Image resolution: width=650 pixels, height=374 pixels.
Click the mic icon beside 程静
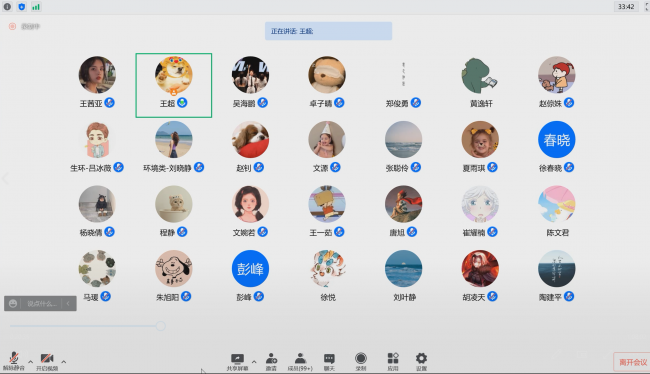pyautogui.click(x=182, y=232)
